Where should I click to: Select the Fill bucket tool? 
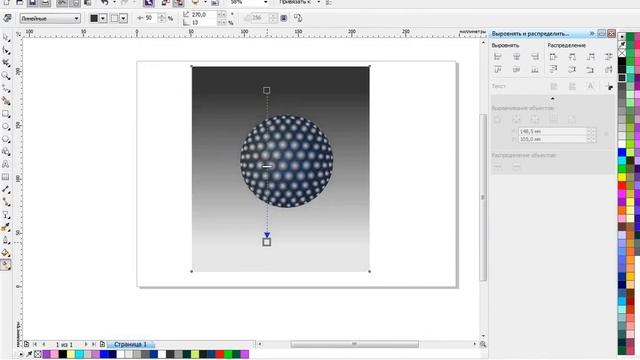point(6,253)
